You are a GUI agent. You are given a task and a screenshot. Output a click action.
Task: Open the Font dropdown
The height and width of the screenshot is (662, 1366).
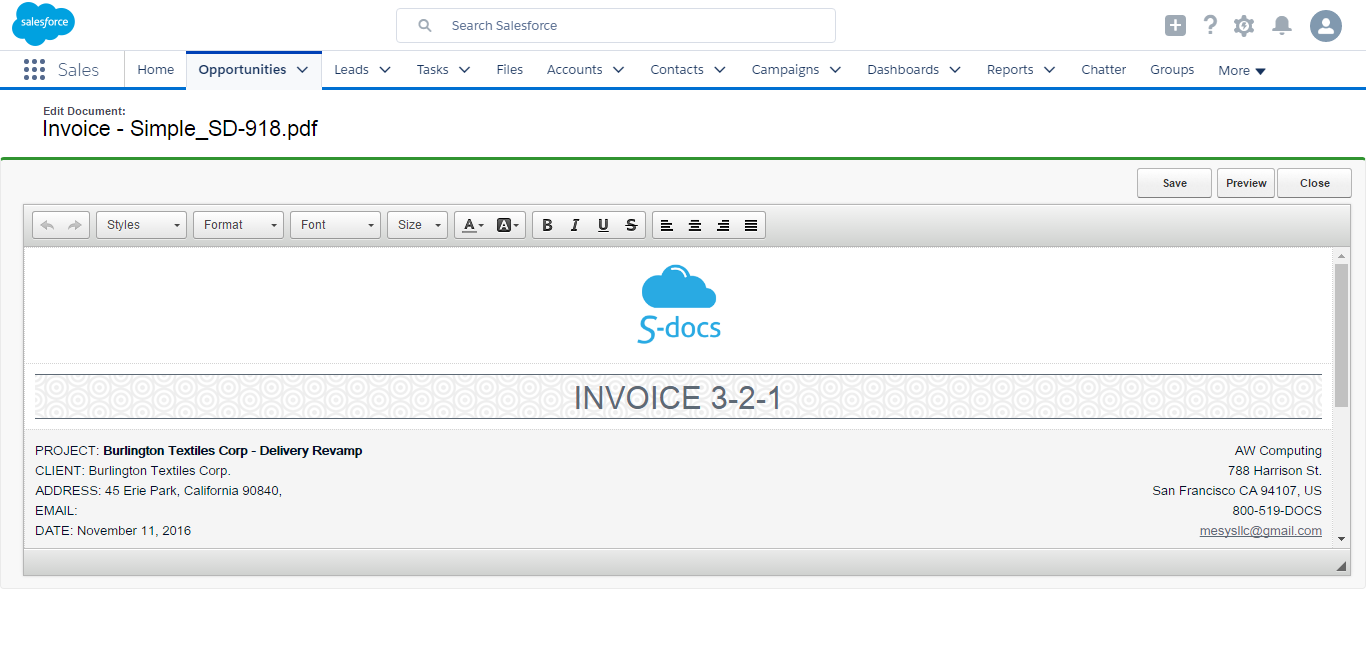(336, 225)
